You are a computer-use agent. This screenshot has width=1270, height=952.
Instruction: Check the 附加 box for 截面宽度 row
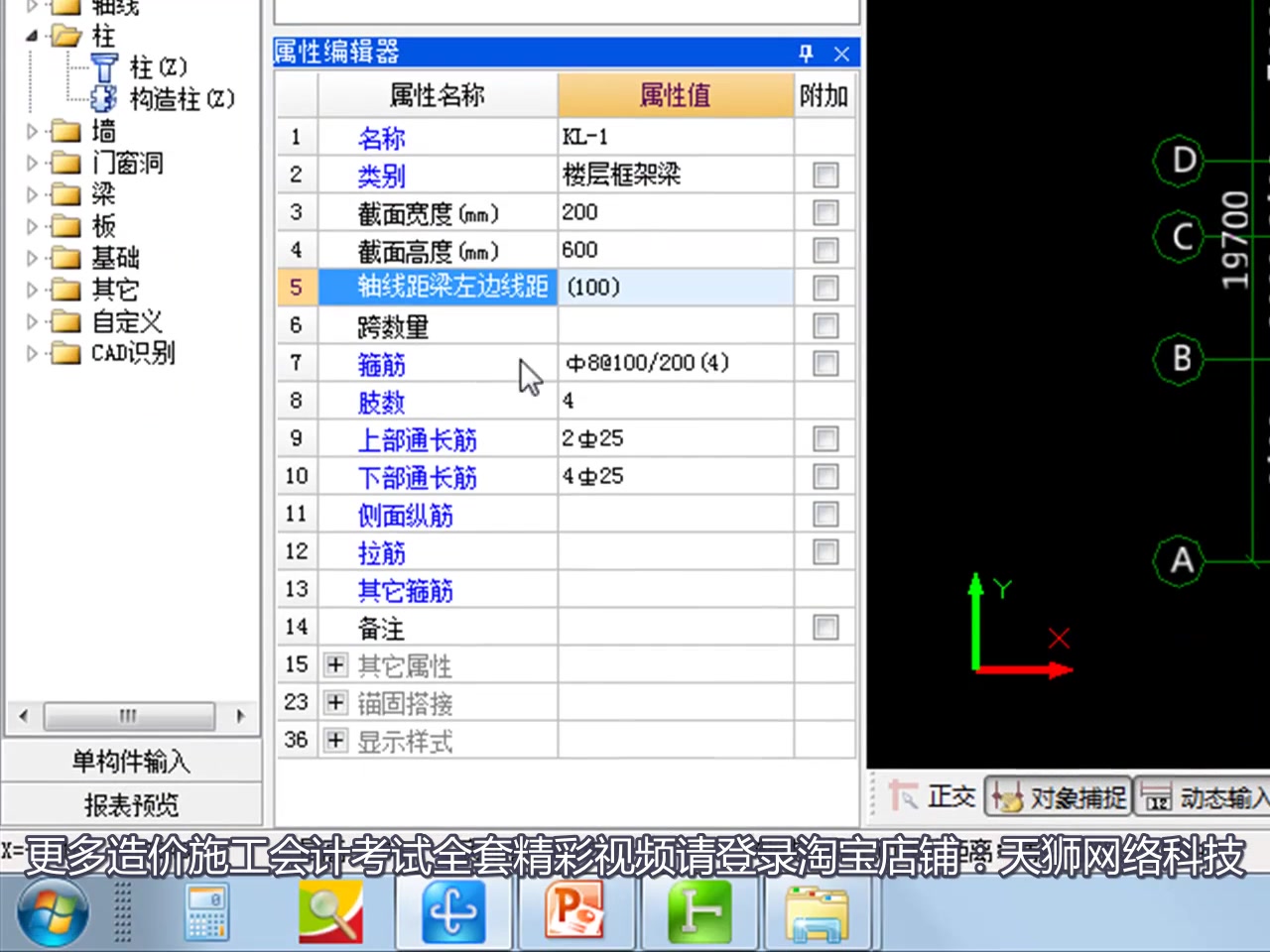click(825, 212)
